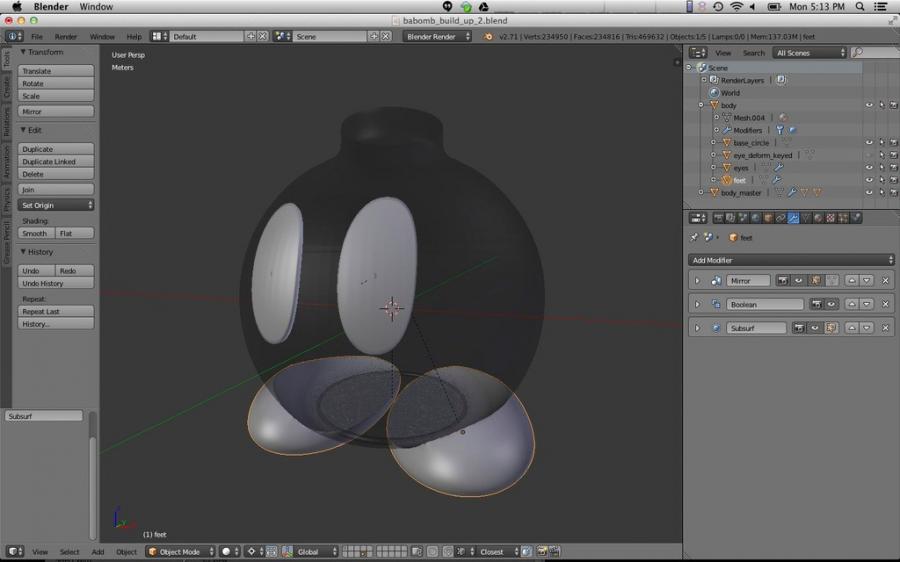Toggle Mirror modifier viewport visibility eye
This screenshot has width=900, height=562.
(x=798, y=281)
